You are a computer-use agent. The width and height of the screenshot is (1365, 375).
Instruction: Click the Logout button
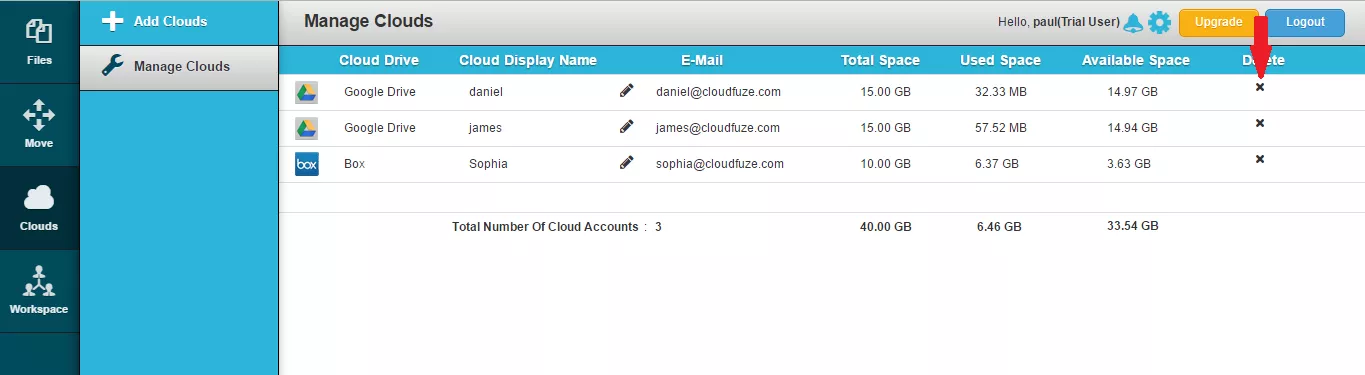coord(1305,22)
